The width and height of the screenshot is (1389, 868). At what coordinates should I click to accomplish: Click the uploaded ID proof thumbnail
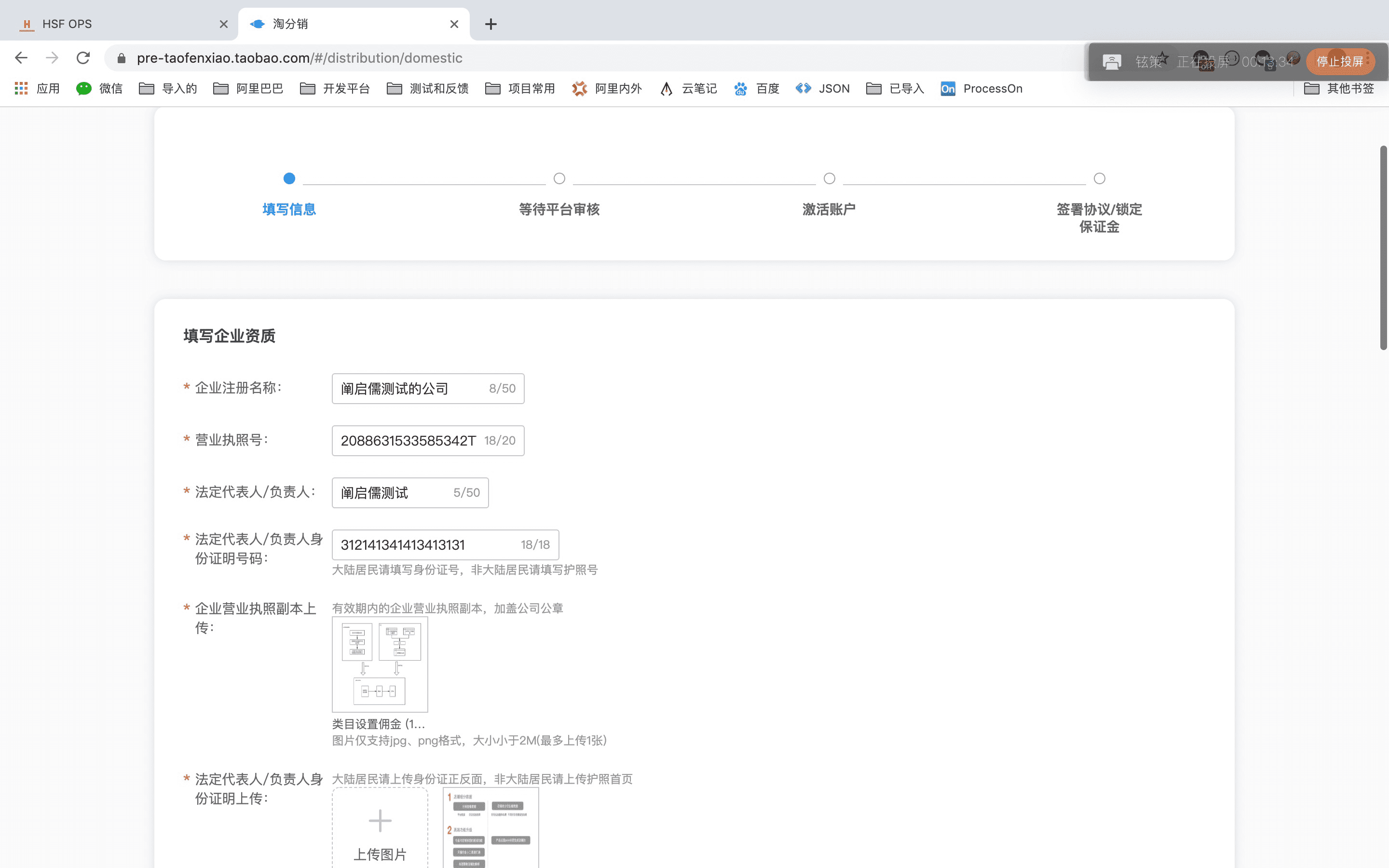point(491,828)
